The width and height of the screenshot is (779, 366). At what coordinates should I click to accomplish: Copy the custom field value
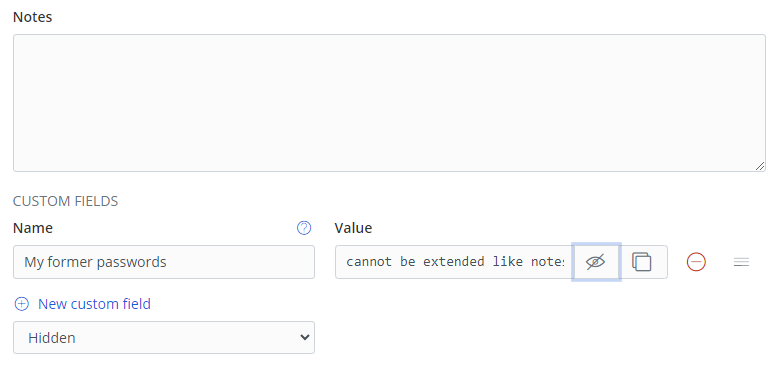pos(641,262)
